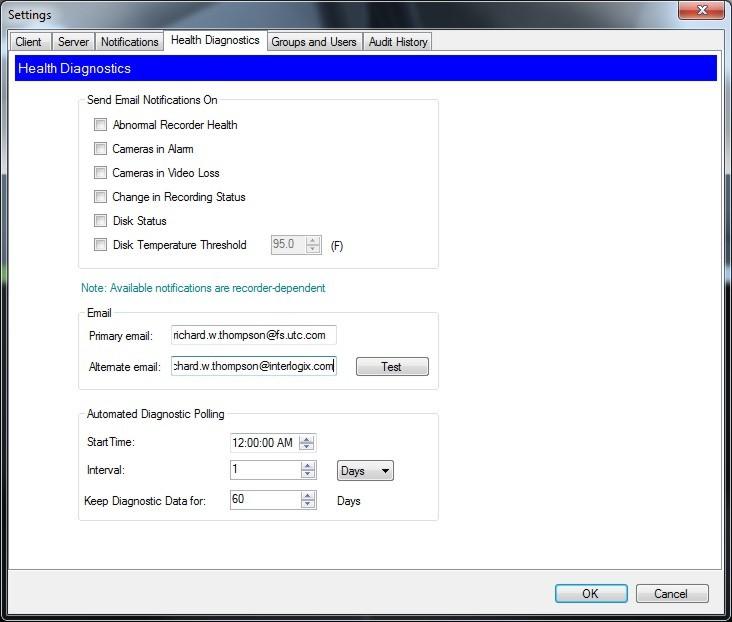732x622 pixels.
Task: Enable Change in Recording Status notification
Action: pyautogui.click(x=100, y=197)
